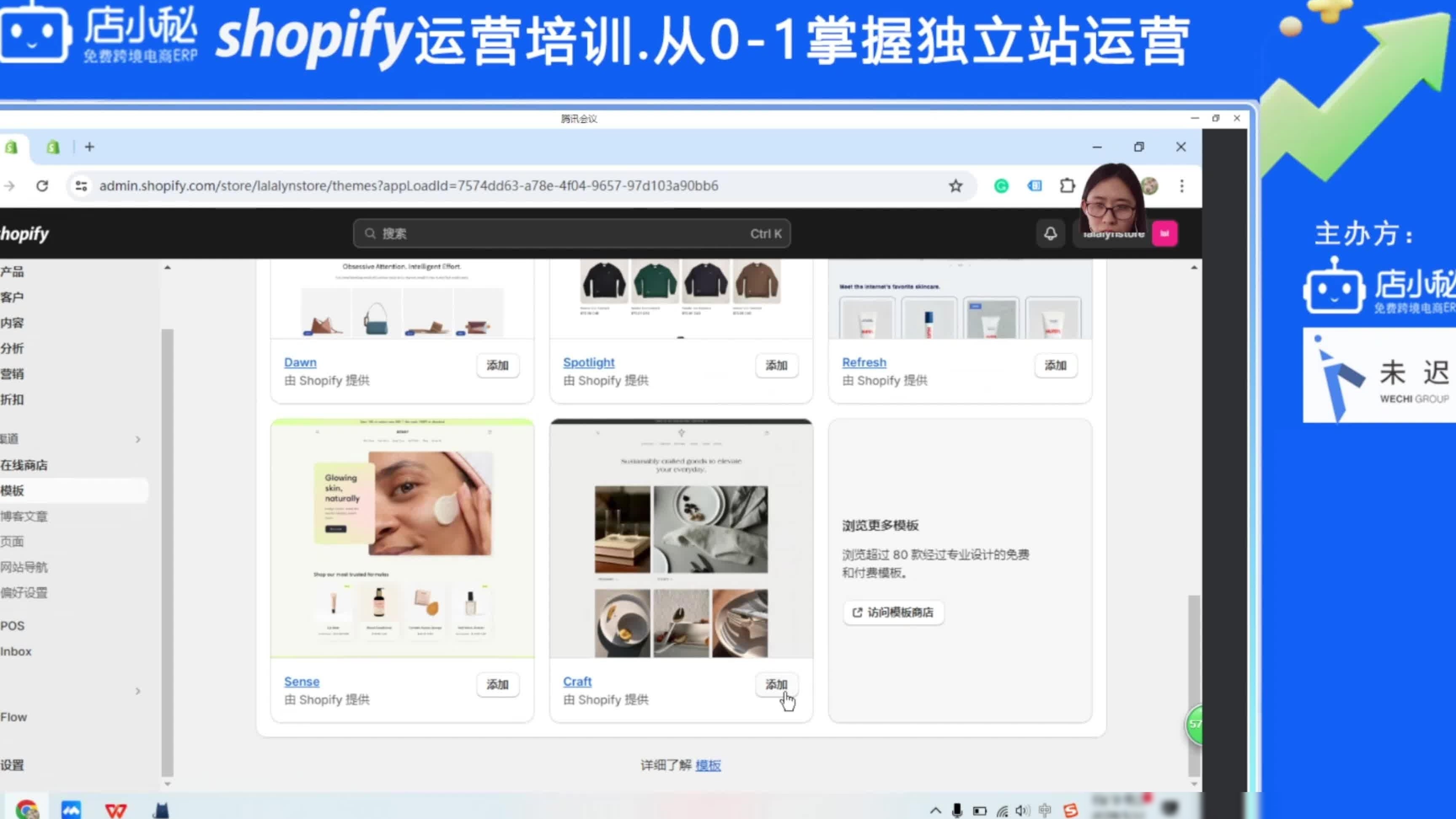Add the Craft theme

click(x=776, y=685)
